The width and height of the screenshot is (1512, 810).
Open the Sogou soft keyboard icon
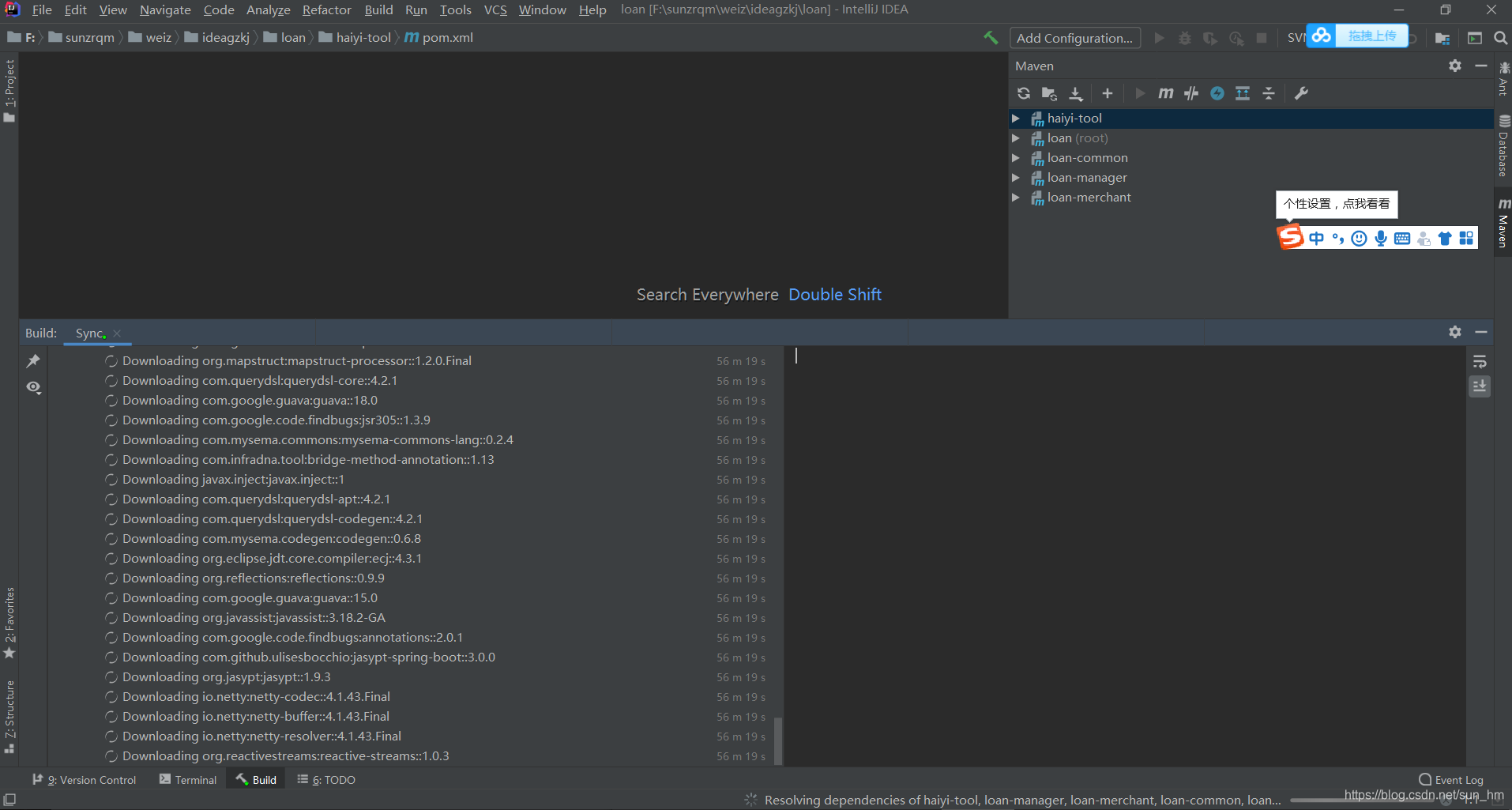pyautogui.click(x=1402, y=239)
